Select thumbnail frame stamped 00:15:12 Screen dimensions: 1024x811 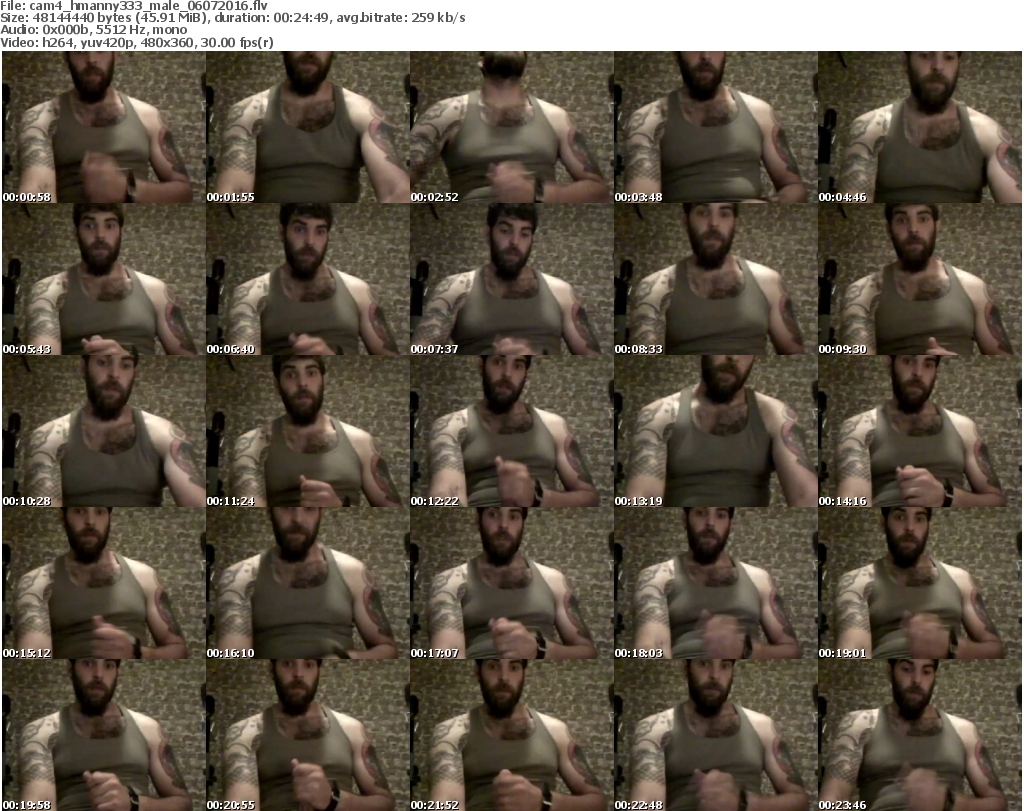(104, 584)
